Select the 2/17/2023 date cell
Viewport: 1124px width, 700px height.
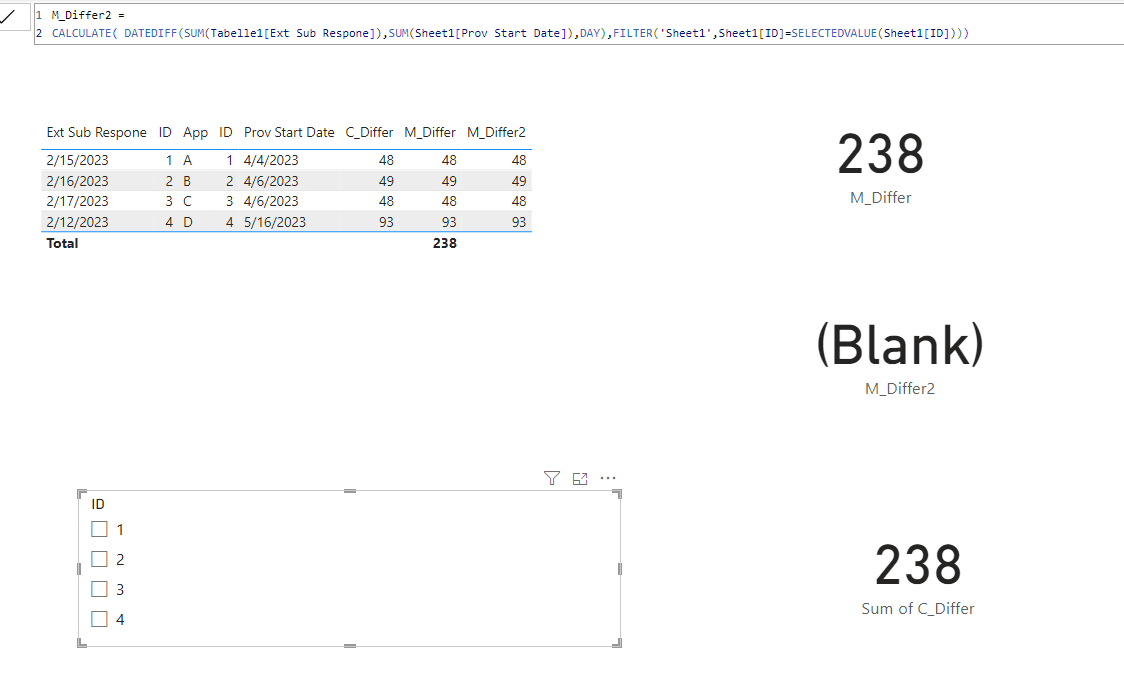[77, 201]
